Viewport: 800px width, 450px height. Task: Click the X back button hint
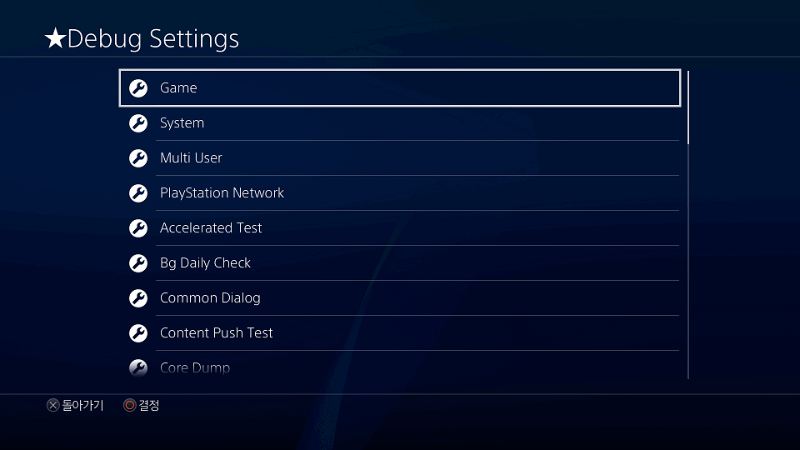pos(75,406)
